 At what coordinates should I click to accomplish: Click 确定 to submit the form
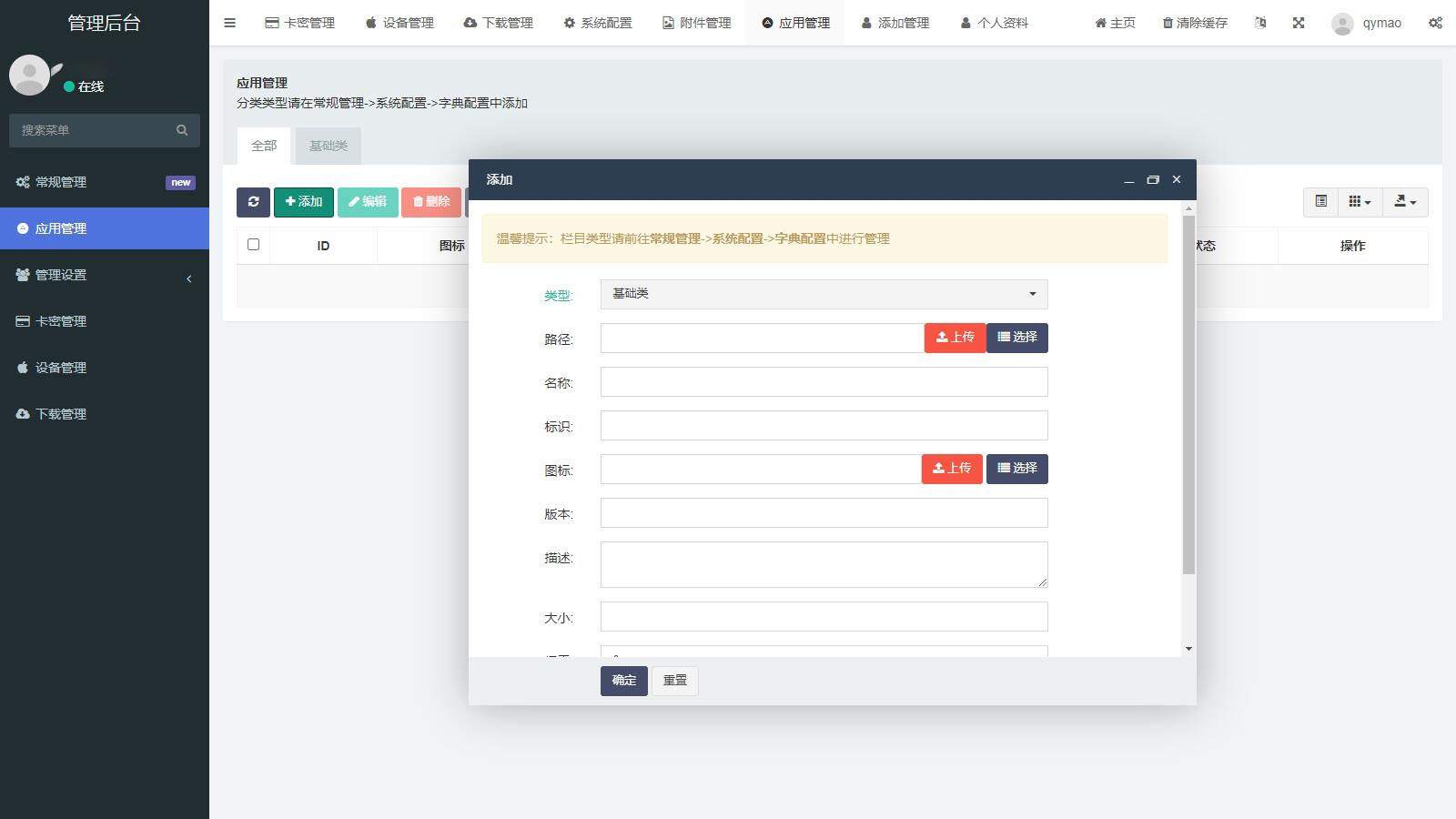tap(623, 681)
